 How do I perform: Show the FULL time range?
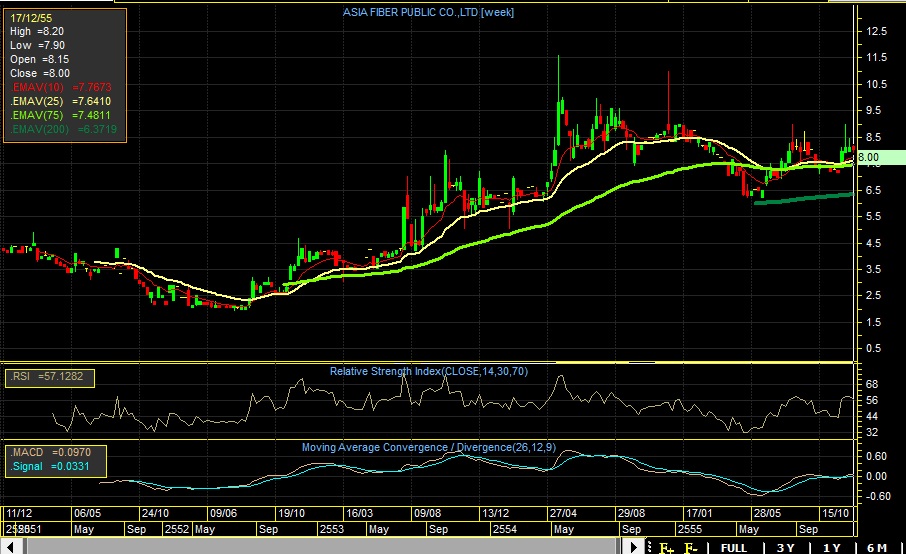click(734, 547)
